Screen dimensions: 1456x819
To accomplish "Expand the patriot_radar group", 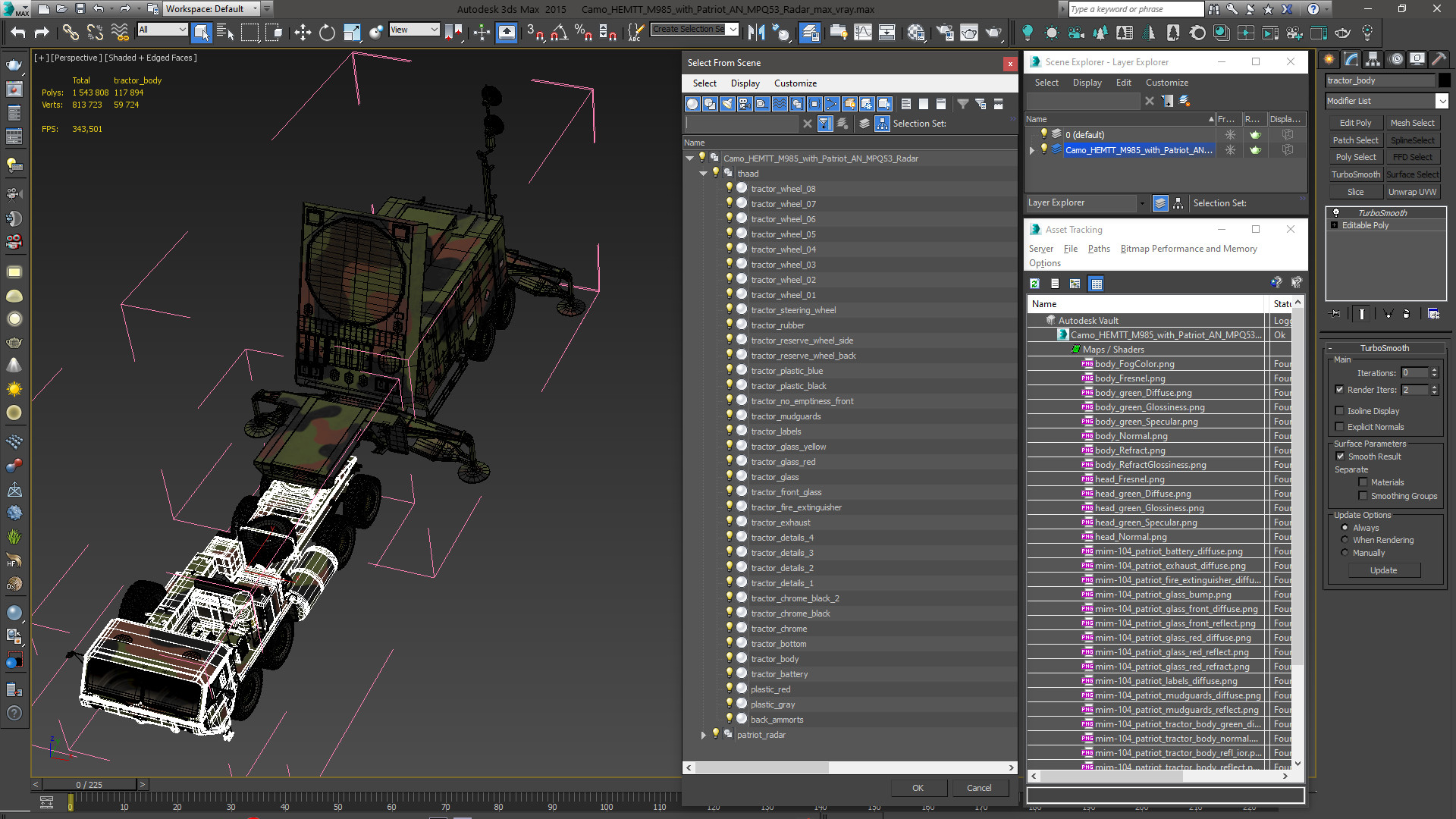I will coord(703,735).
